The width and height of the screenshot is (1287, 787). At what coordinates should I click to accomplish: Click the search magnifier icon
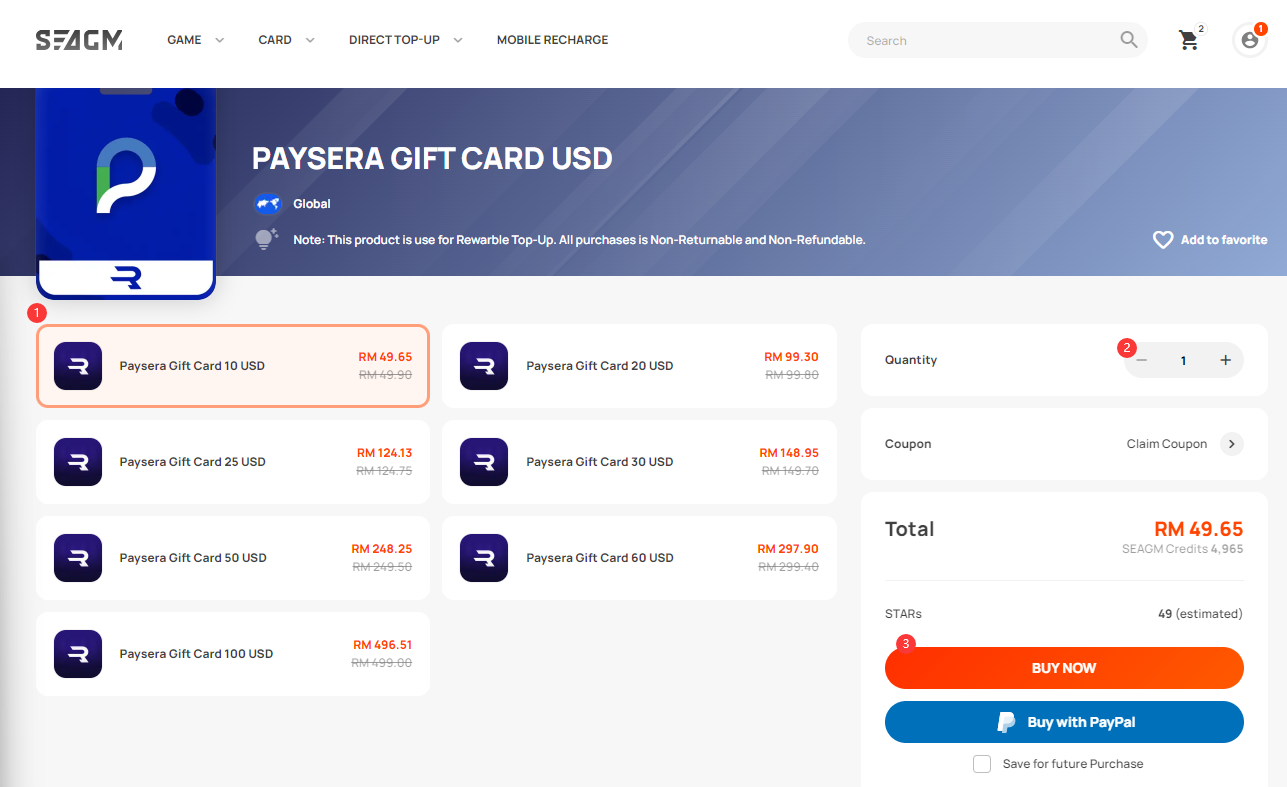pos(1129,40)
